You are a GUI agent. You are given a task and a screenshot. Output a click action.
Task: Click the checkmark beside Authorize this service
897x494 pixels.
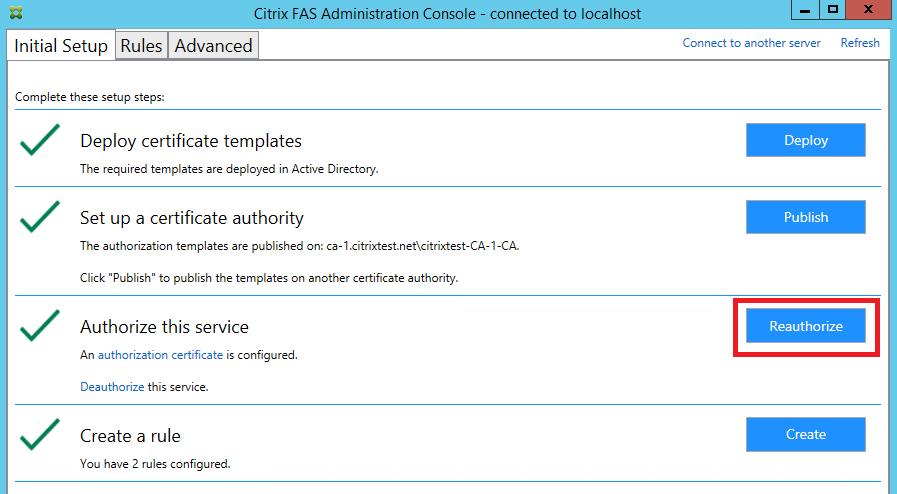(40, 326)
